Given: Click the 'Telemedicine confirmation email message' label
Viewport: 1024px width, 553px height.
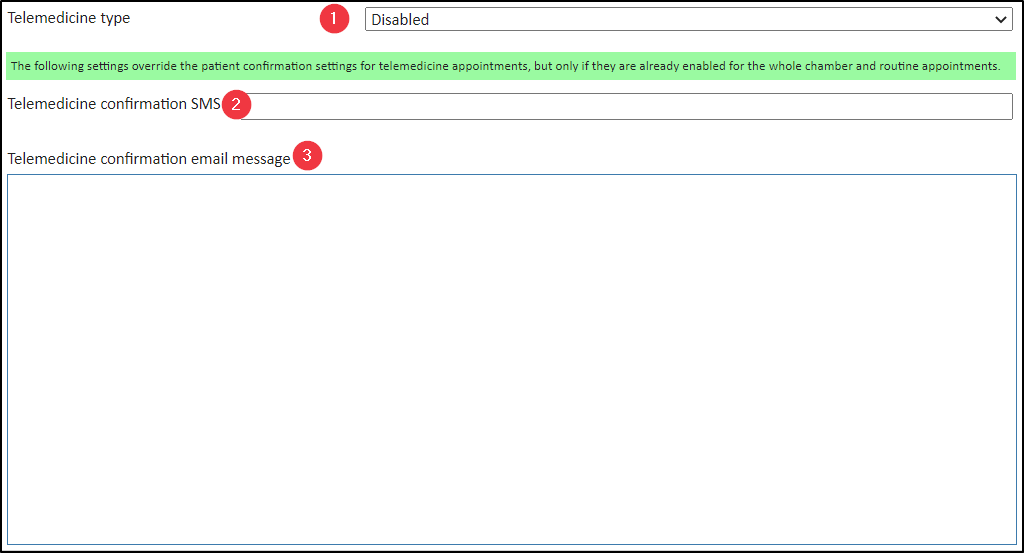Looking at the screenshot, I should coord(148,158).
